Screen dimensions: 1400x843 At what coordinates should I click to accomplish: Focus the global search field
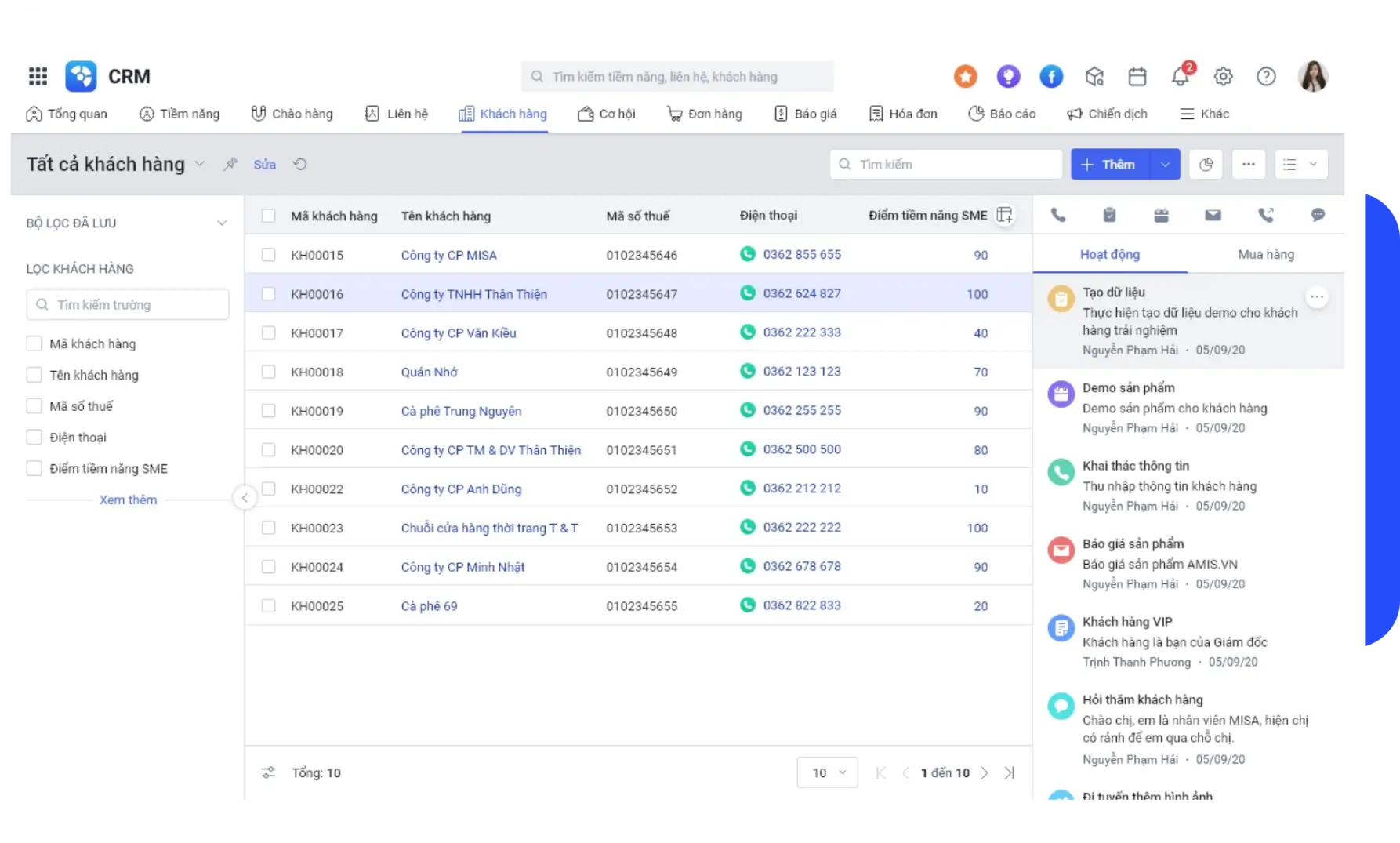click(x=677, y=76)
